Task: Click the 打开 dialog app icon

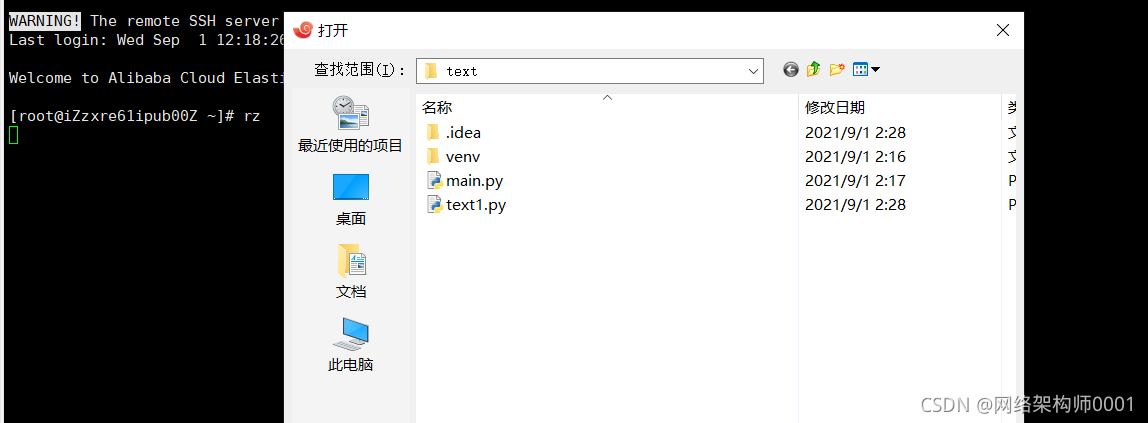Action: click(302, 30)
